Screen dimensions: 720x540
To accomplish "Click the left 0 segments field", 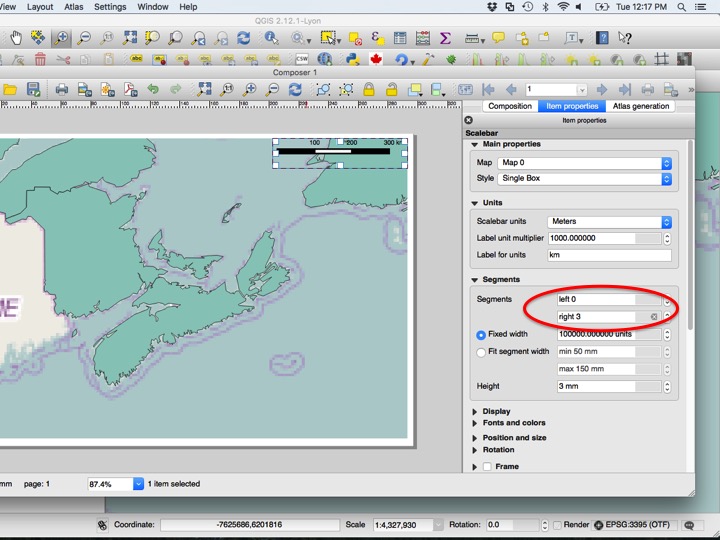I will pyautogui.click(x=609, y=299).
